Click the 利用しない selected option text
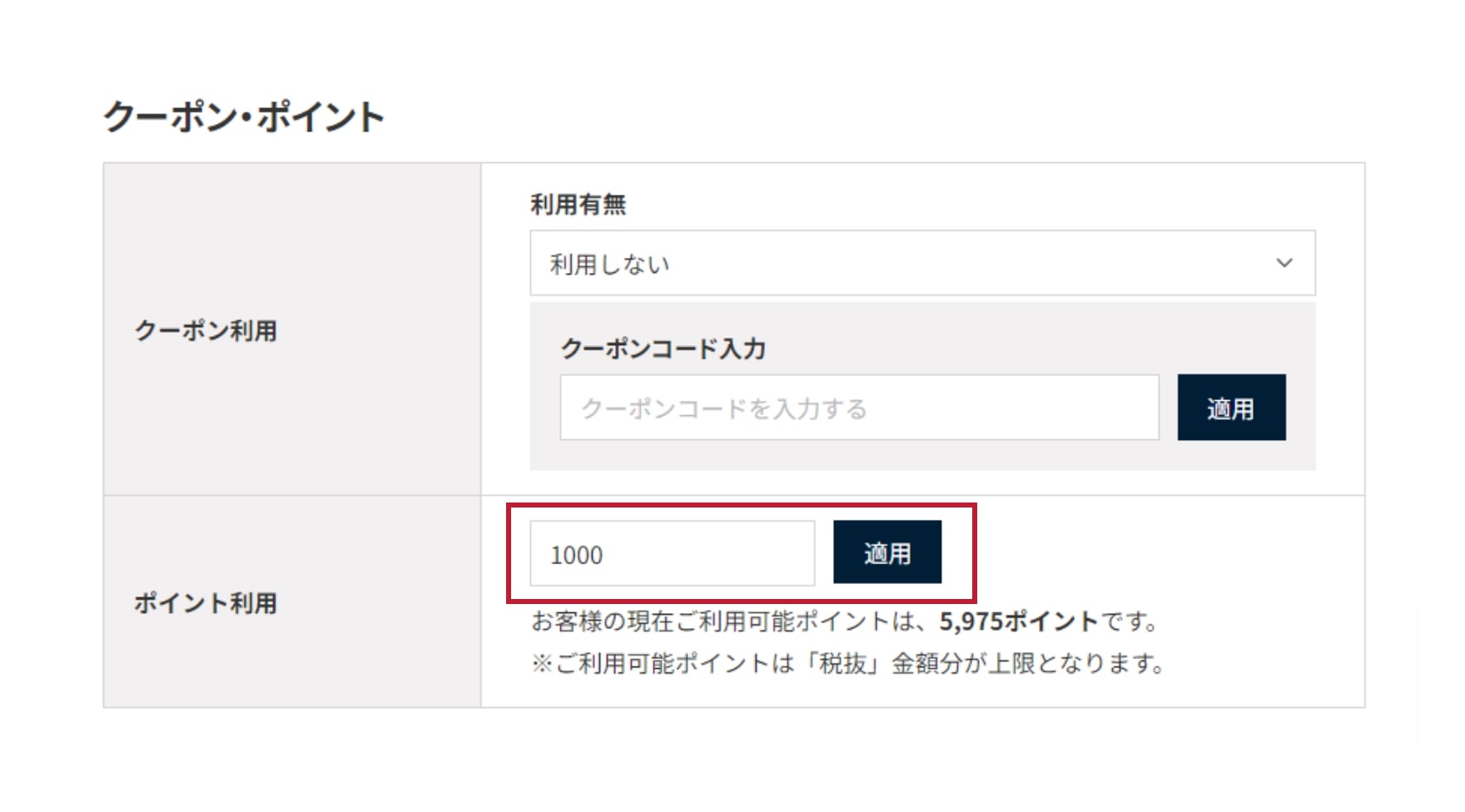The image size is (1465, 812). pyautogui.click(x=609, y=265)
